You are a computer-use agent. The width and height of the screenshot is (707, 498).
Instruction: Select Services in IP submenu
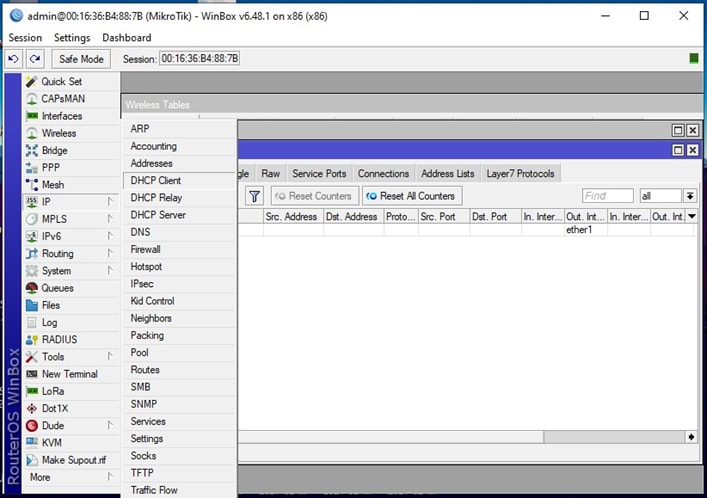pyautogui.click(x=179, y=421)
